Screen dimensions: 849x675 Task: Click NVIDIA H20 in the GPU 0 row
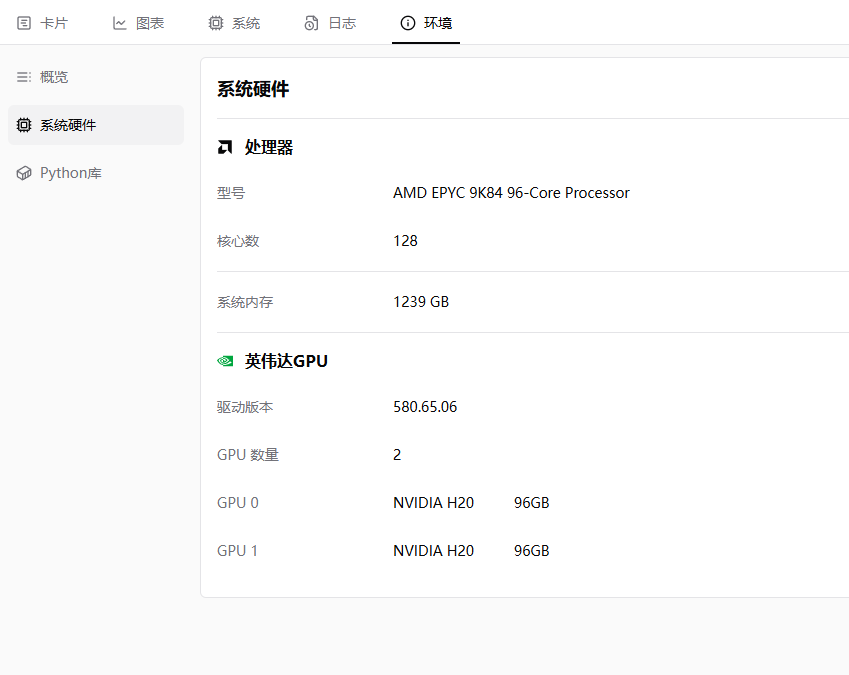433,503
